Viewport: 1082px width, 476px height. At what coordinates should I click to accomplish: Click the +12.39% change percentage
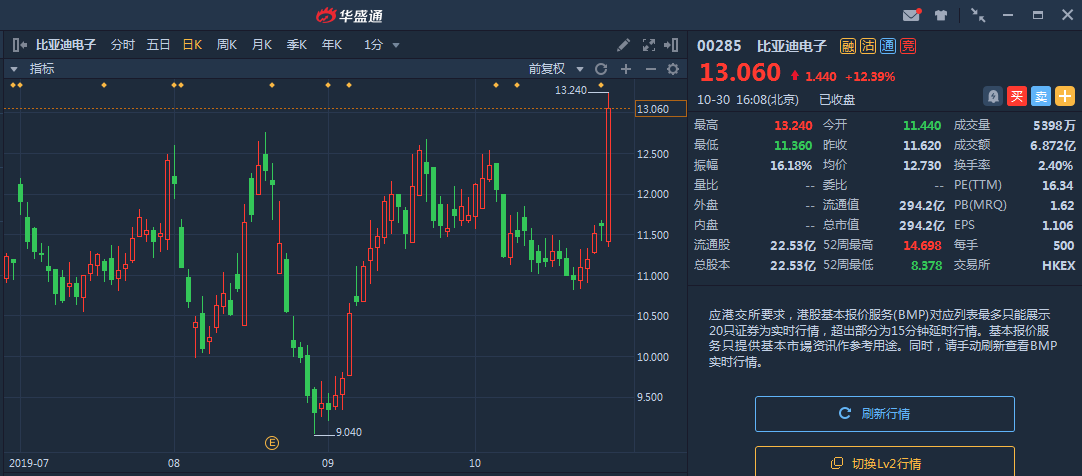[869, 77]
